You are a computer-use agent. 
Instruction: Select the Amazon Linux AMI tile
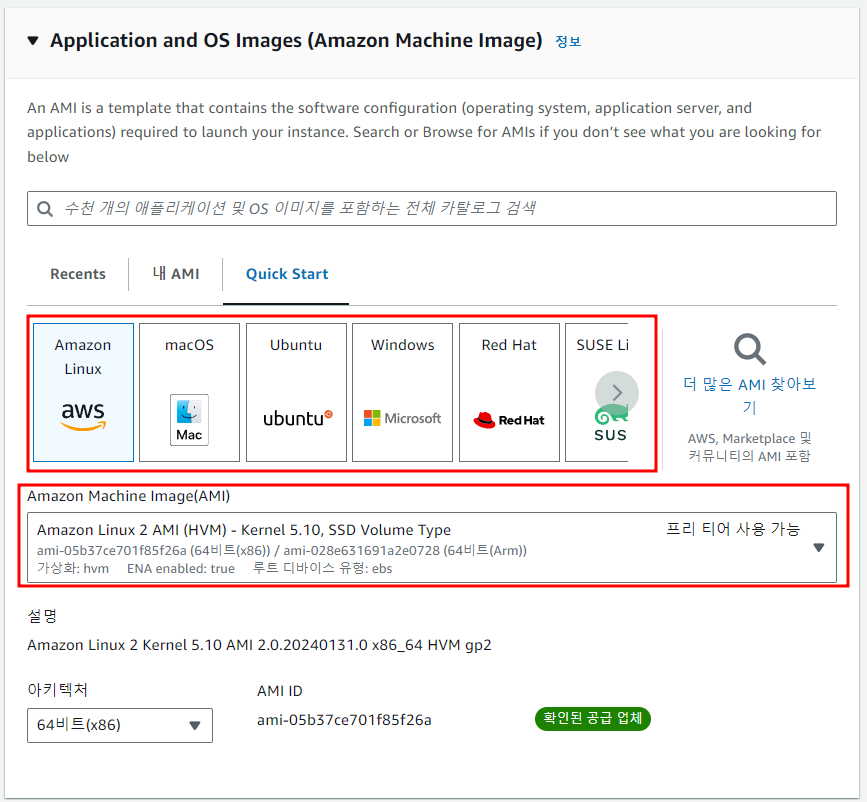click(x=83, y=392)
